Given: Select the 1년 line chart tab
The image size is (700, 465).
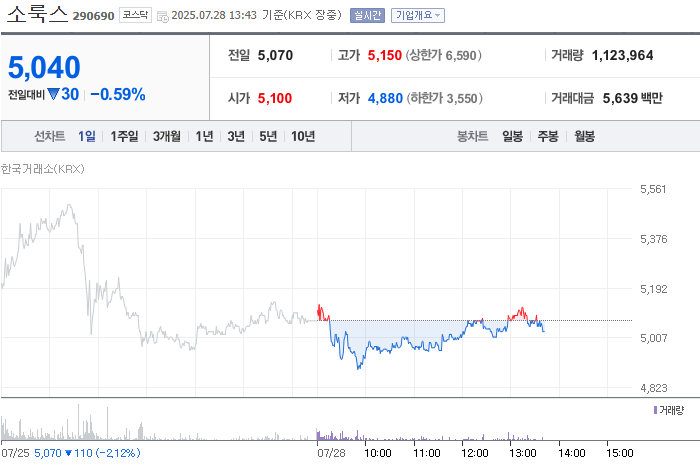Looking at the screenshot, I should click(204, 136).
